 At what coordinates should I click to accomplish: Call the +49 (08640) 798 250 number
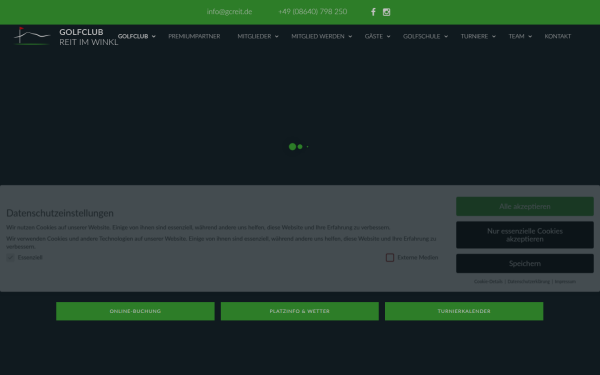[313, 12]
